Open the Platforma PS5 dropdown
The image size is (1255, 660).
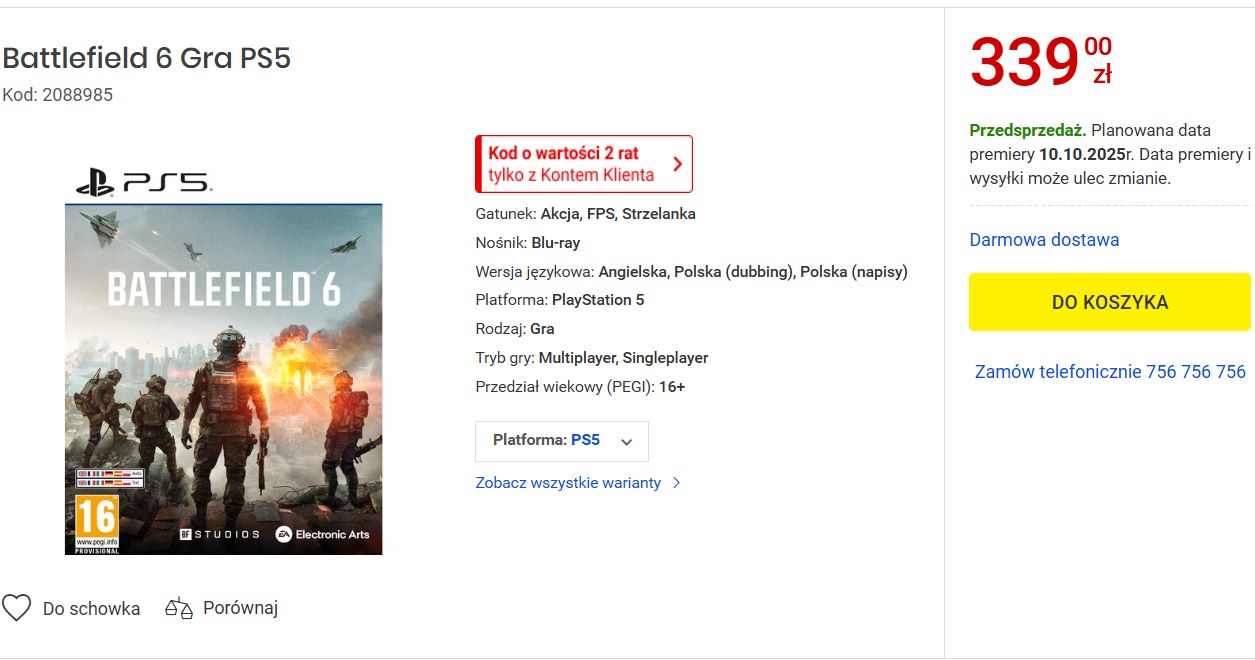[561, 441]
